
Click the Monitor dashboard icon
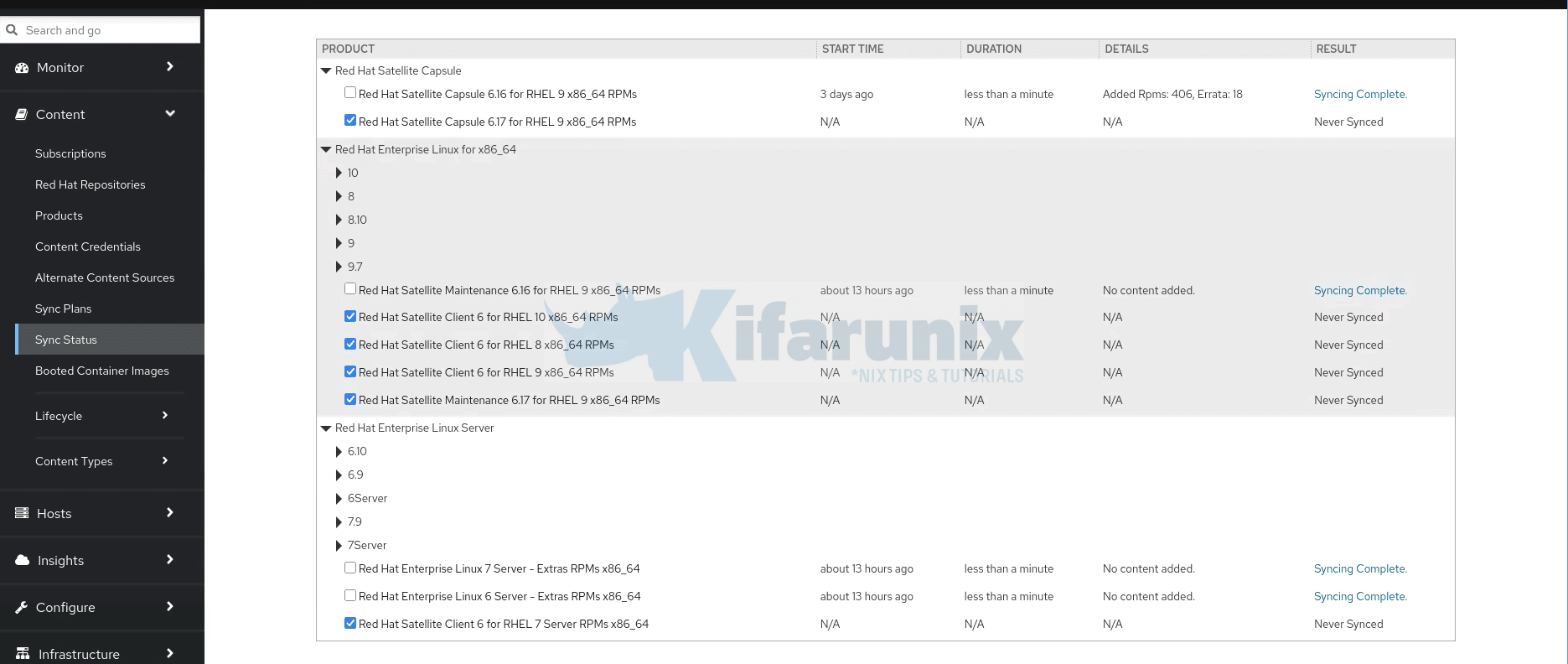tap(22, 68)
